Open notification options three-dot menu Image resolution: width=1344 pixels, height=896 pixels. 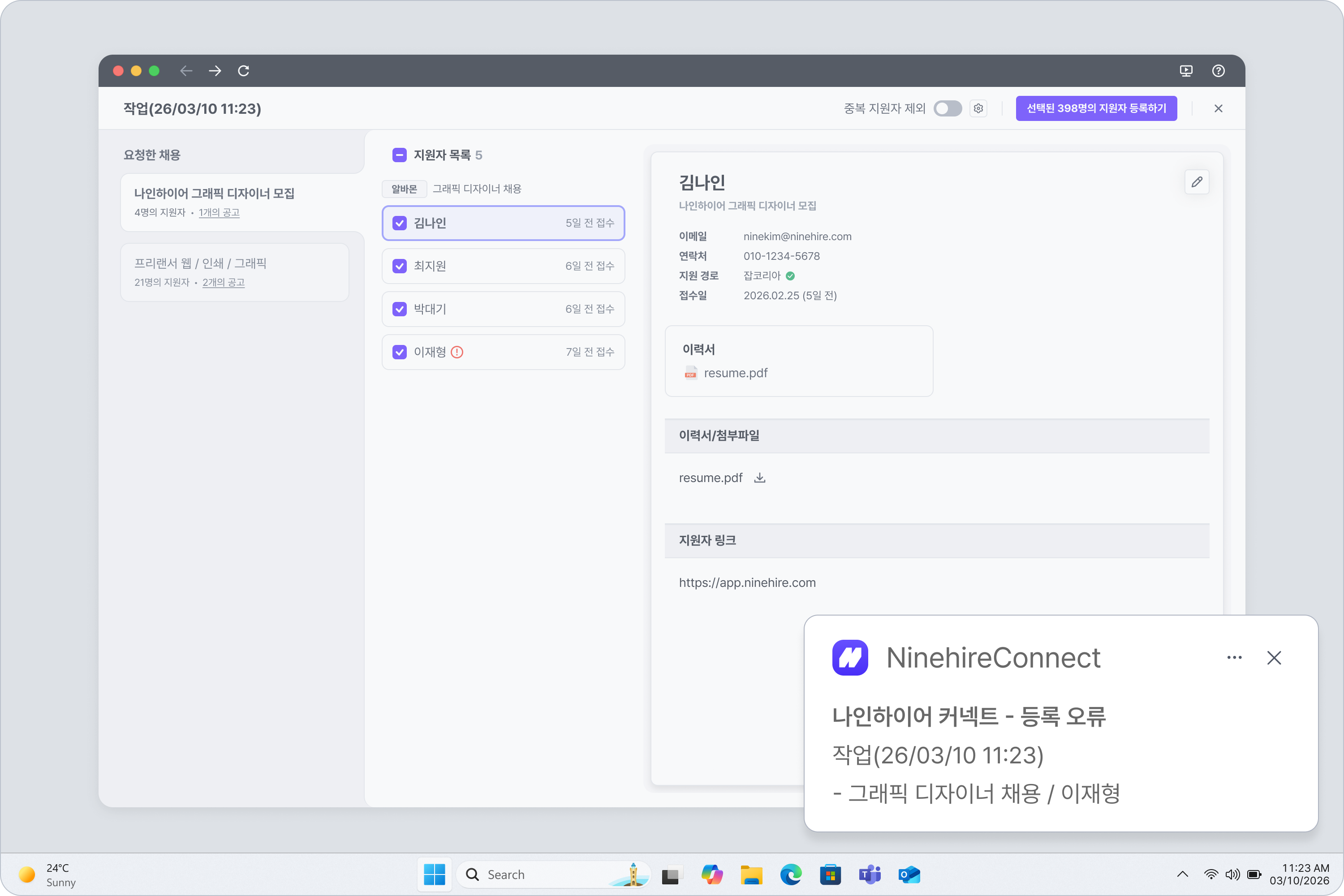pyautogui.click(x=1234, y=658)
